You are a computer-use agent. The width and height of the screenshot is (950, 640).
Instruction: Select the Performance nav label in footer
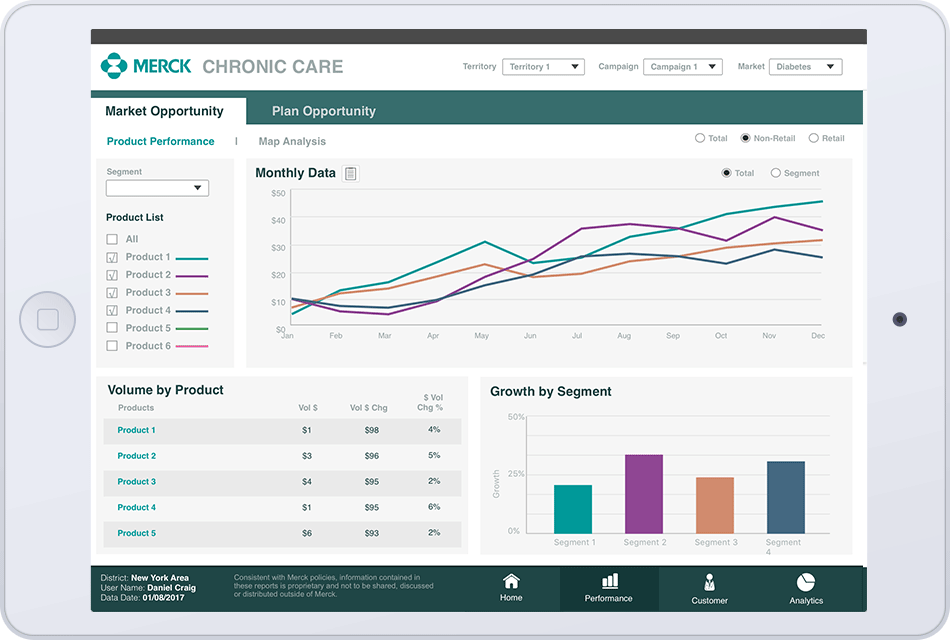point(609,600)
